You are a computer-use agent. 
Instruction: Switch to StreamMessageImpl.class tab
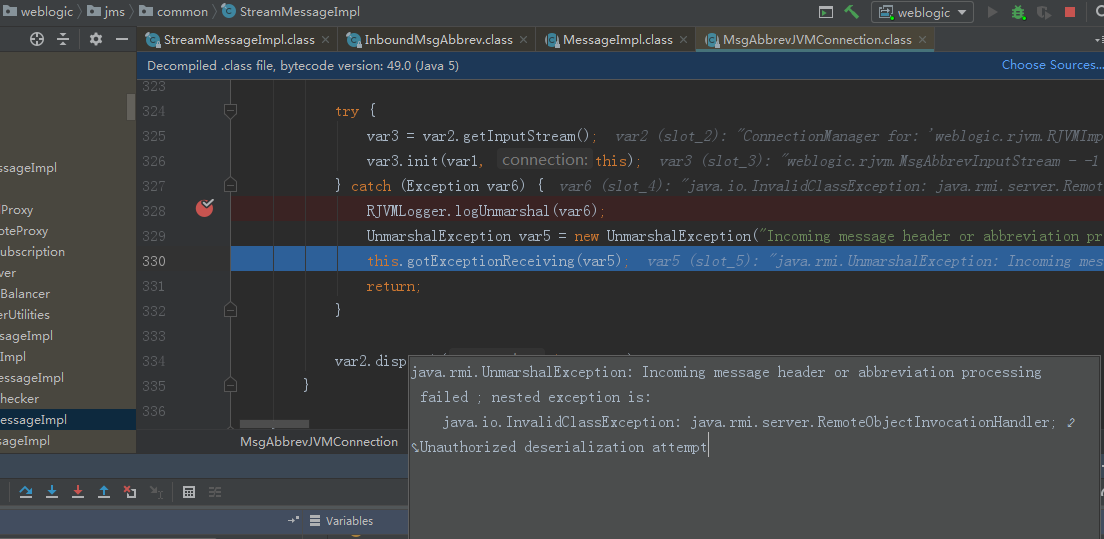coord(237,39)
